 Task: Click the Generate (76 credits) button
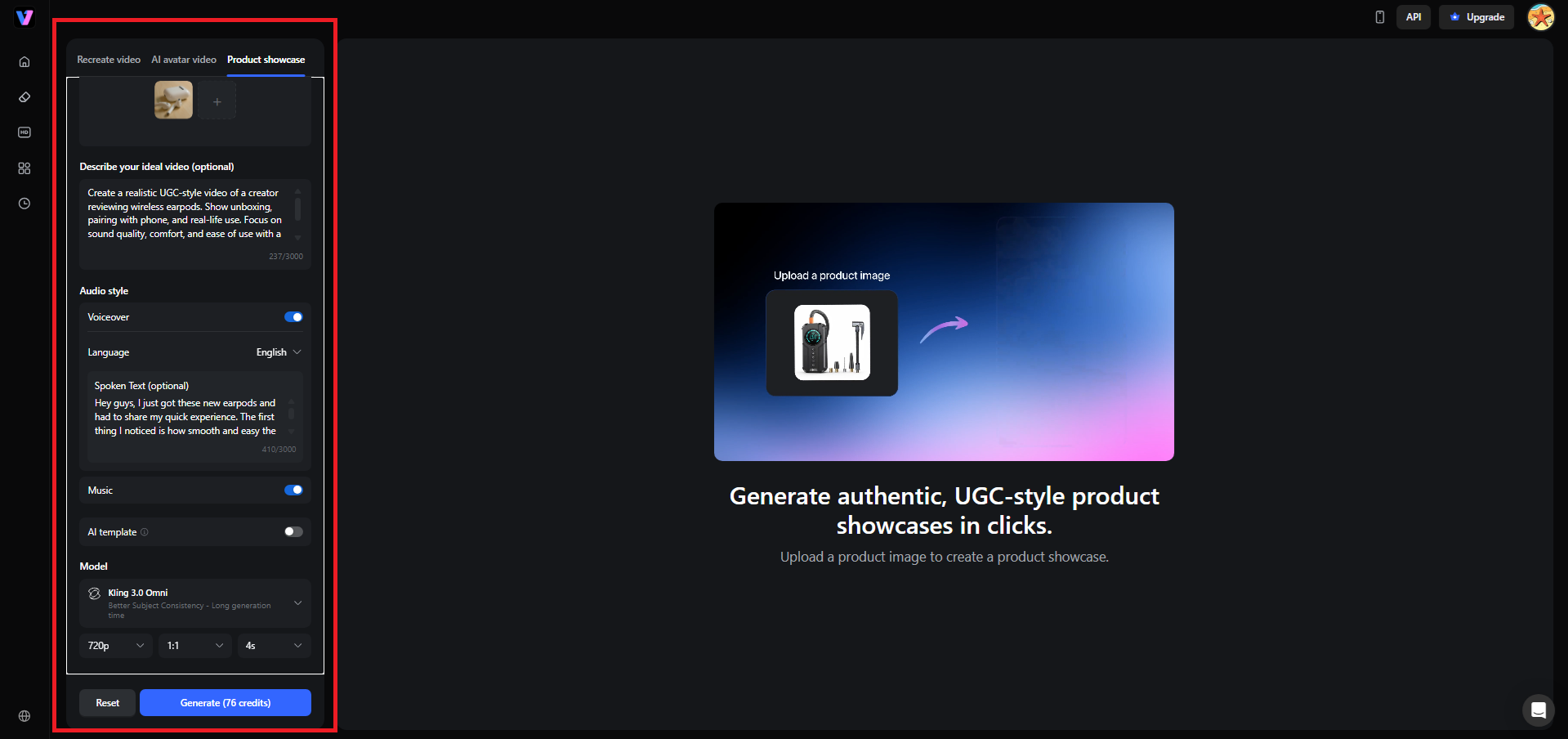[x=225, y=702]
